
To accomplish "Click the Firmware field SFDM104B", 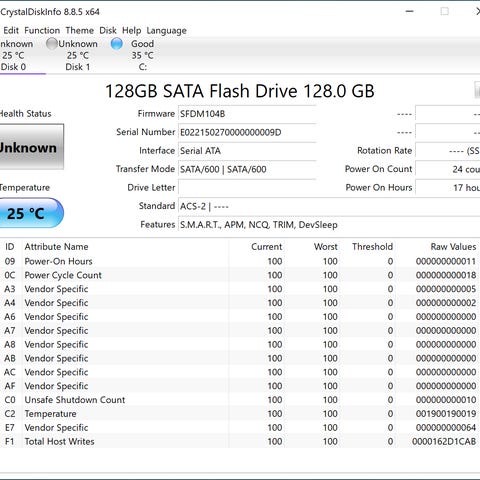I will 247,114.
